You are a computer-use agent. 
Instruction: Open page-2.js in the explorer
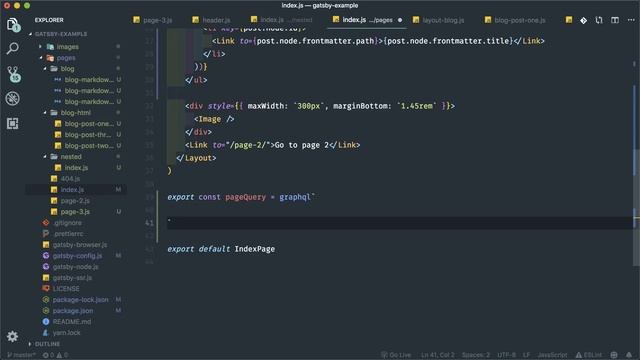(x=76, y=201)
